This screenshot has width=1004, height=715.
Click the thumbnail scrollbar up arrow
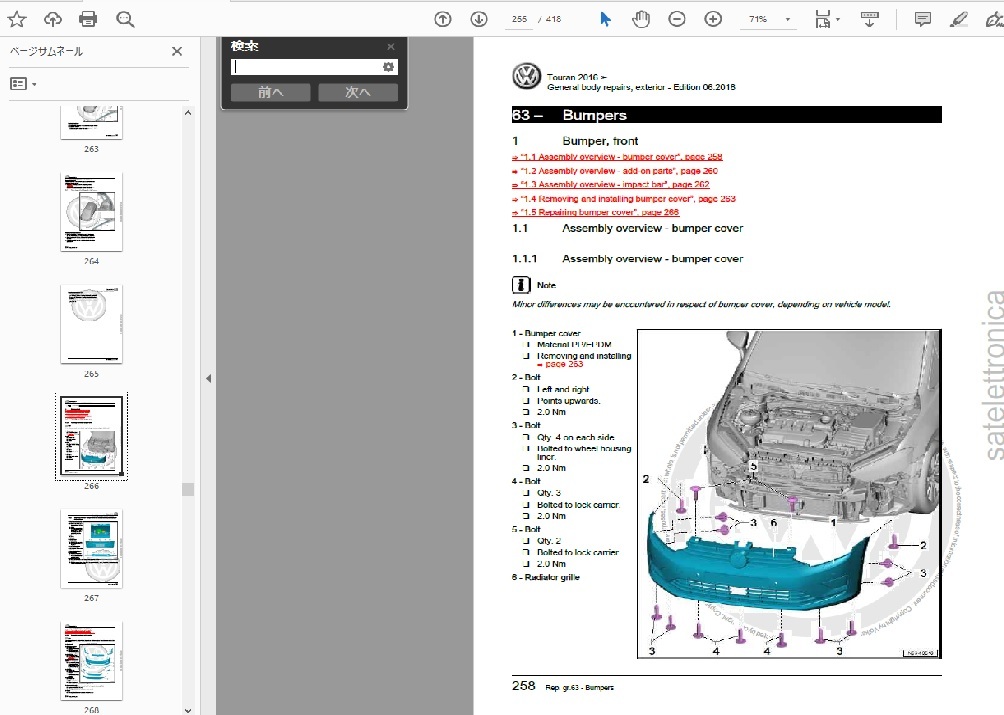point(188,113)
